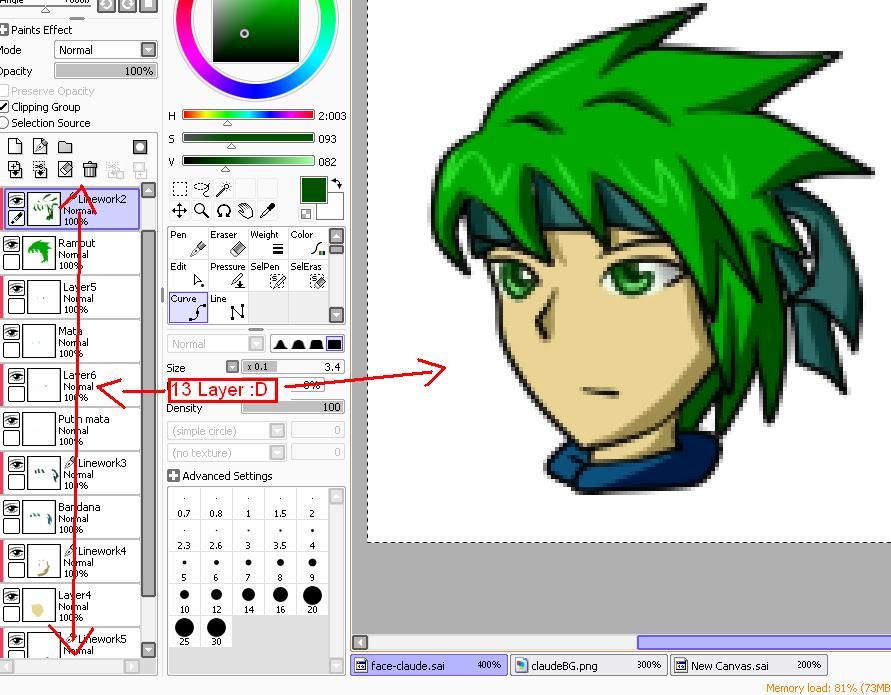Click the Delete Layer trash icon
The image size is (891, 695).
90,170
